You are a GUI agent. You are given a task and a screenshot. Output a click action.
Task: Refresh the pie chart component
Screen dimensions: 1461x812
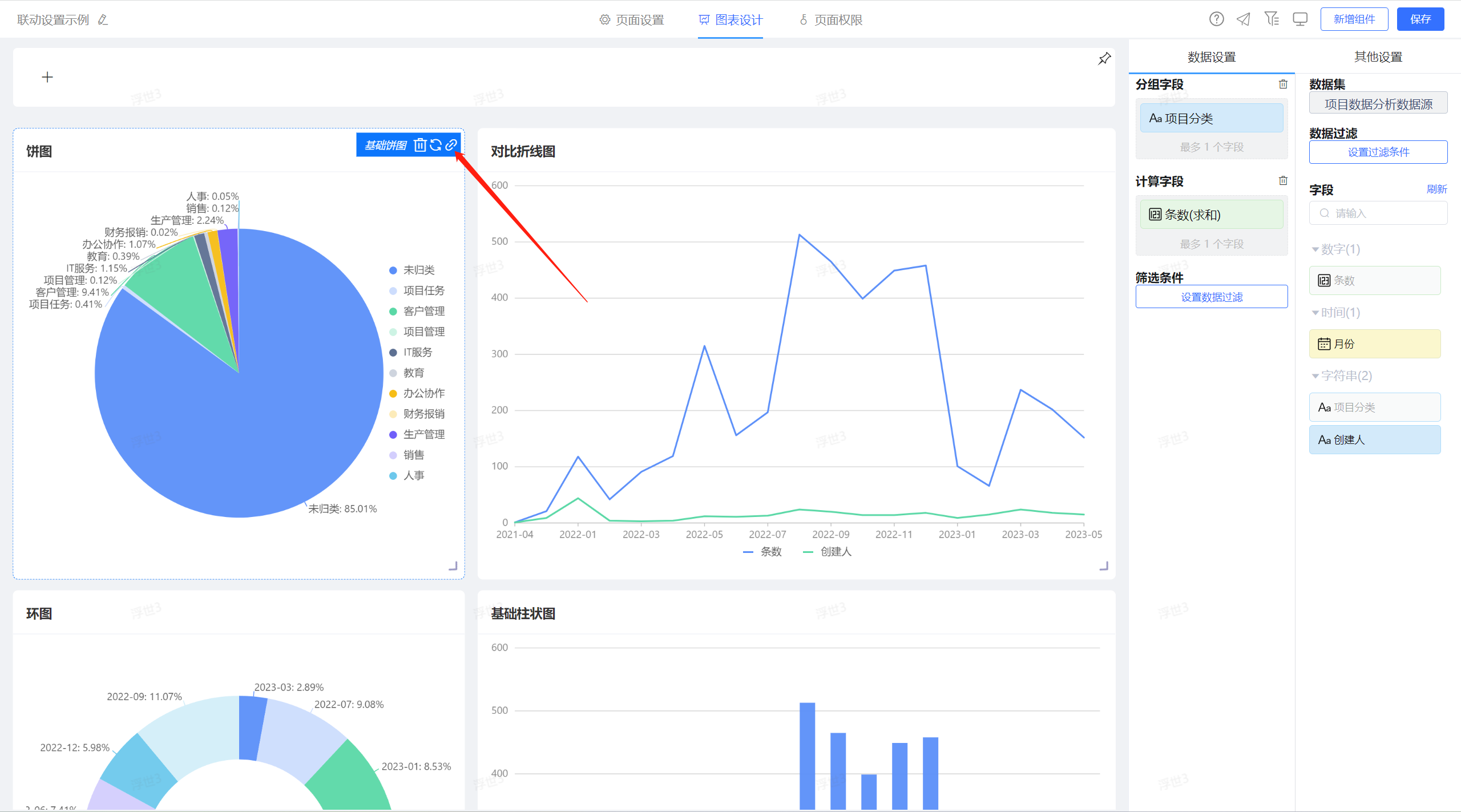coord(435,145)
